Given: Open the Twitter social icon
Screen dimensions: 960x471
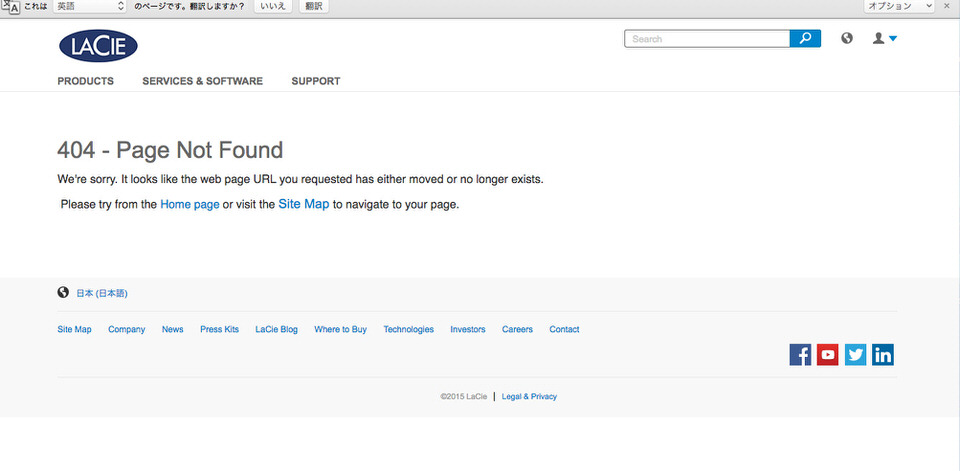Looking at the screenshot, I should pos(855,355).
